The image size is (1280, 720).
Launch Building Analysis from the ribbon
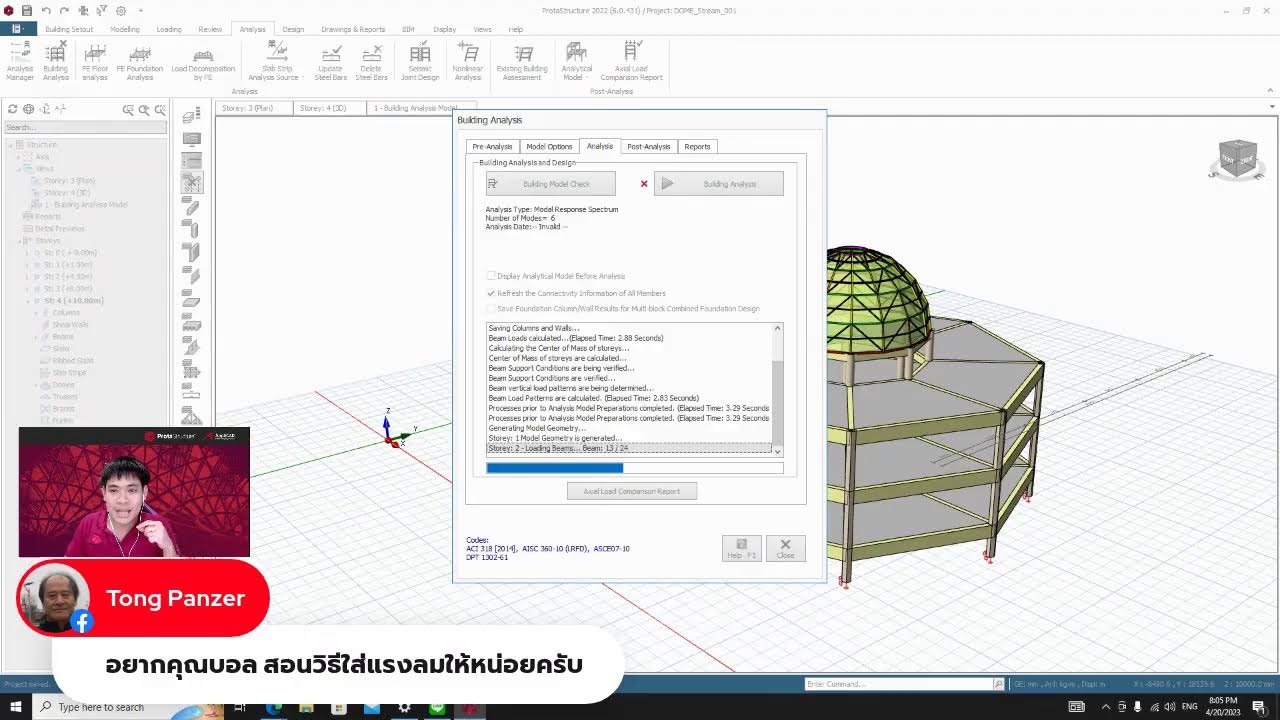point(56,61)
